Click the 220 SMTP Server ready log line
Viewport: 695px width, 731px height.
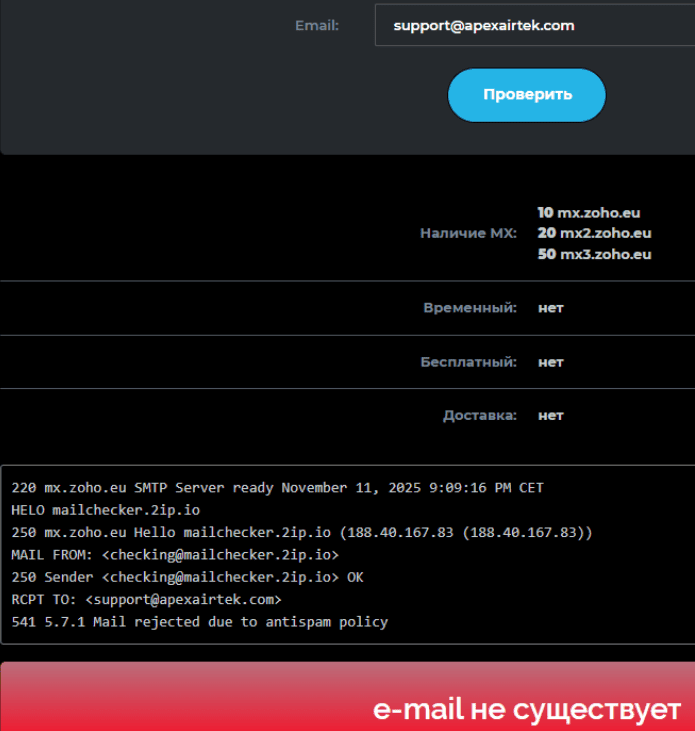(277, 488)
